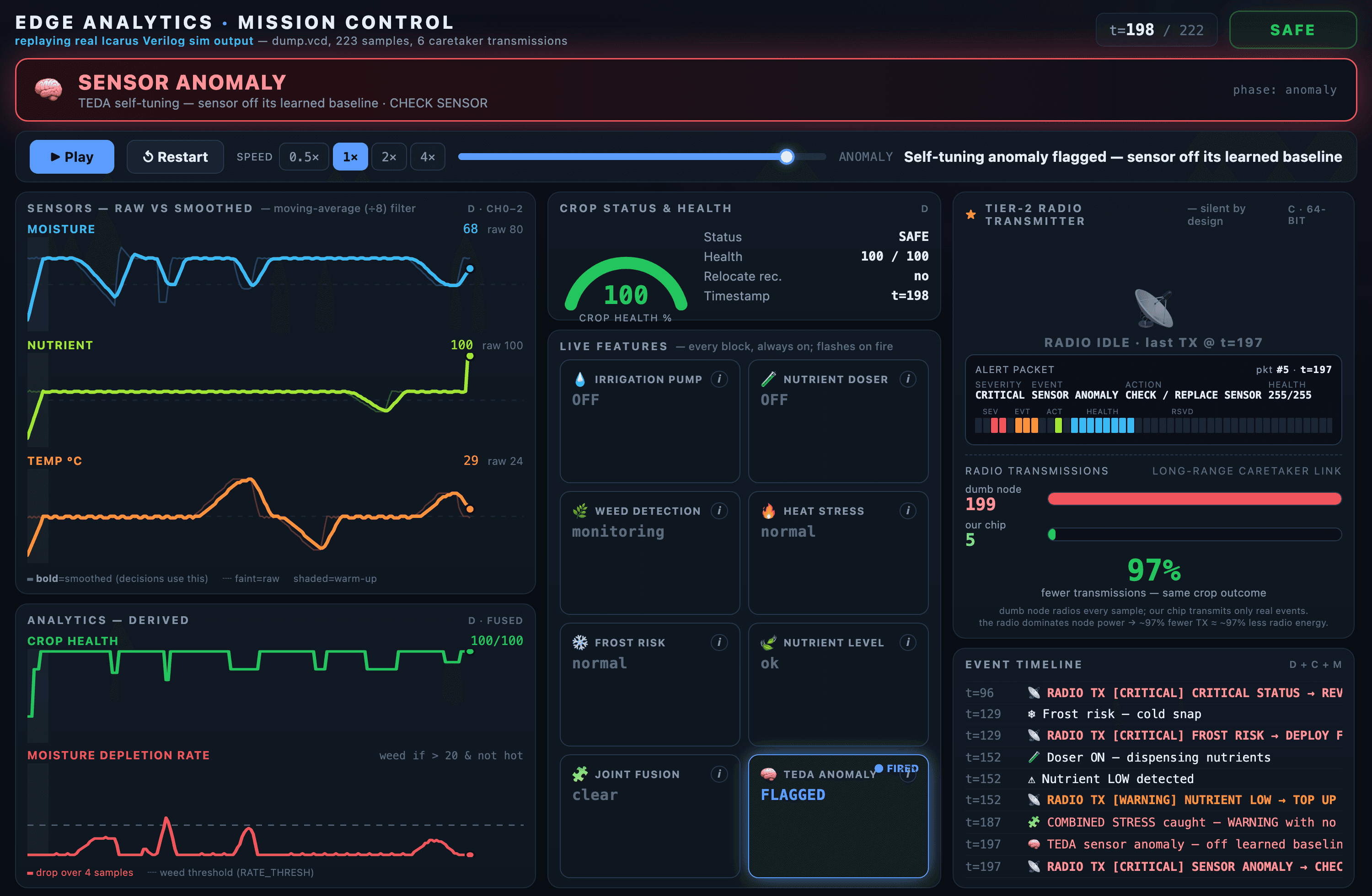Click the Timestamp t=198 value
This screenshot has width=1372, height=896.
click(910, 296)
